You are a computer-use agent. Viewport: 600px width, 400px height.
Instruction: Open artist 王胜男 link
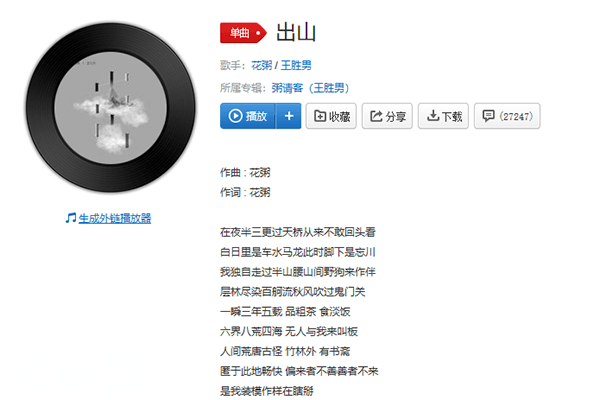pyautogui.click(x=296, y=65)
